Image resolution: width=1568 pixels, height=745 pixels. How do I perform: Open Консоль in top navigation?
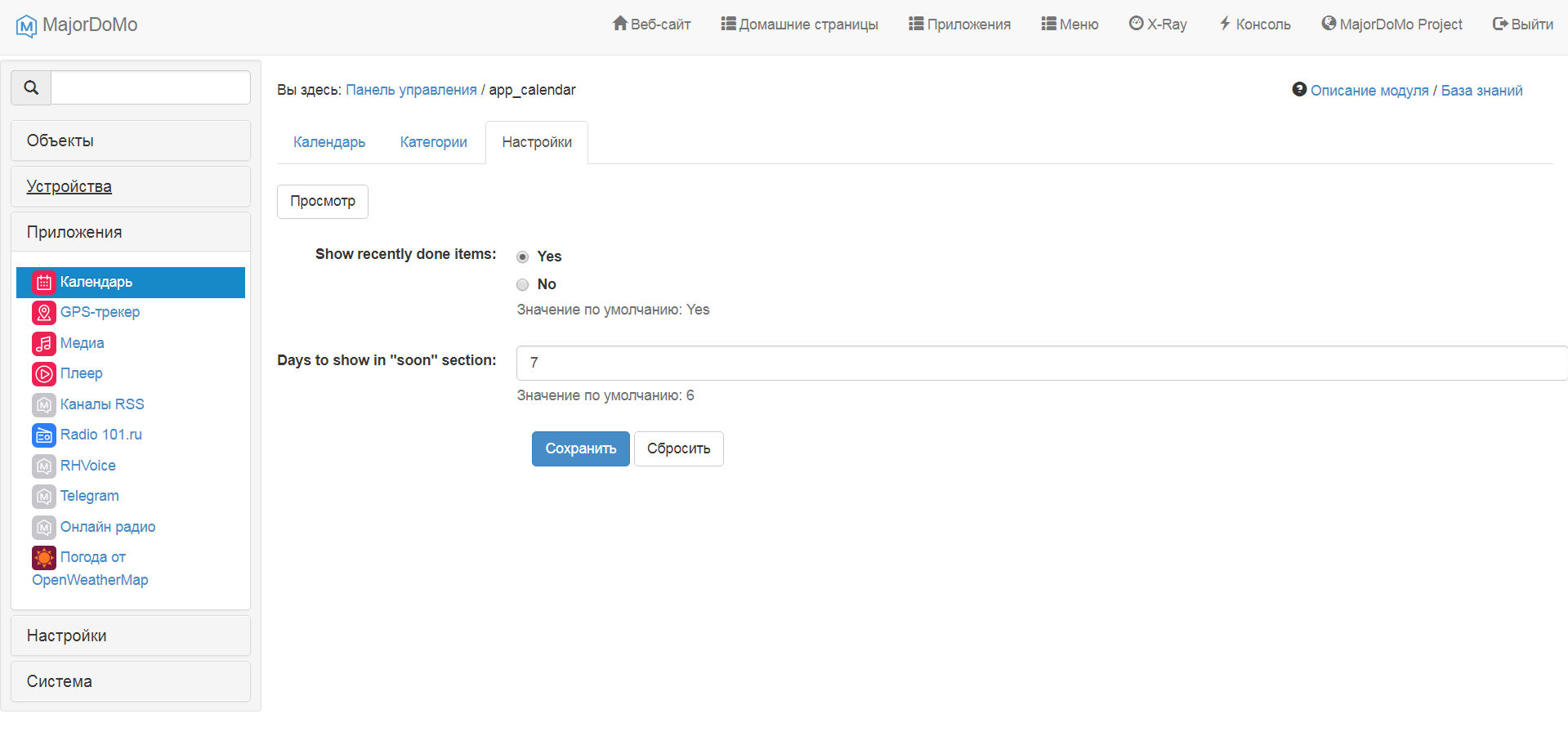pos(1255,25)
